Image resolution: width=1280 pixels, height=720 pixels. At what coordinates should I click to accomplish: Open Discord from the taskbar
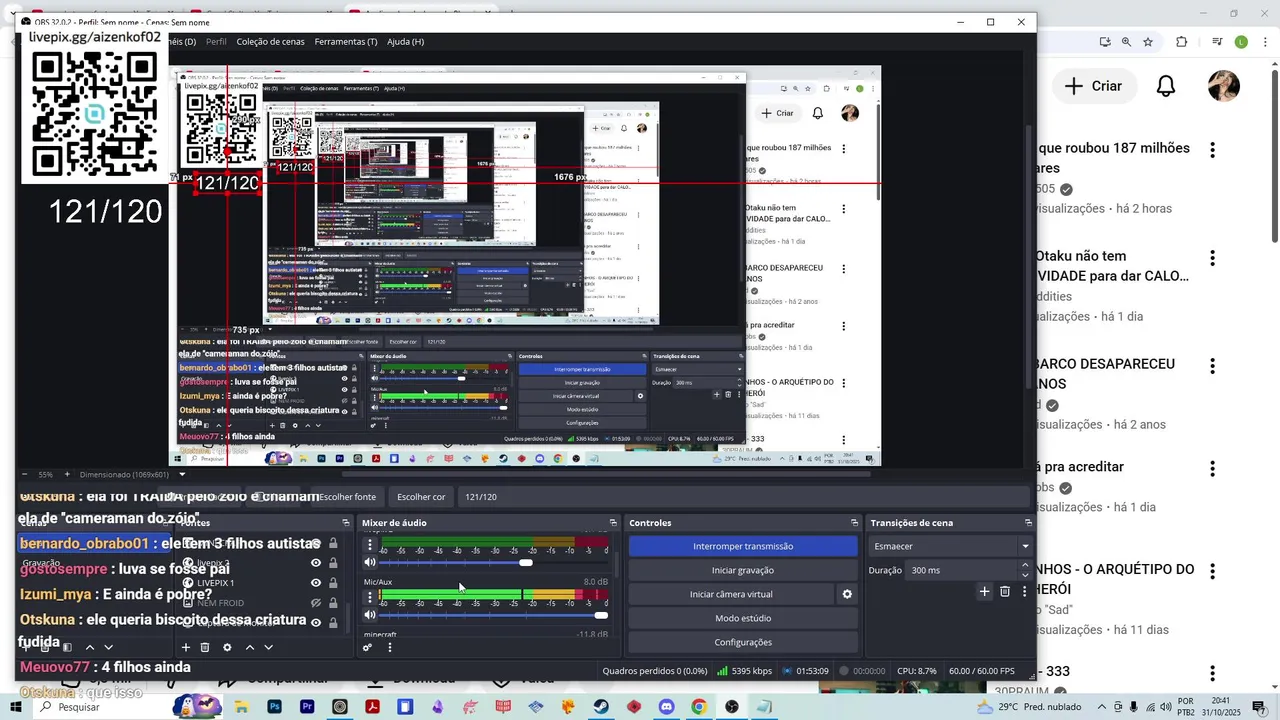coord(667,707)
